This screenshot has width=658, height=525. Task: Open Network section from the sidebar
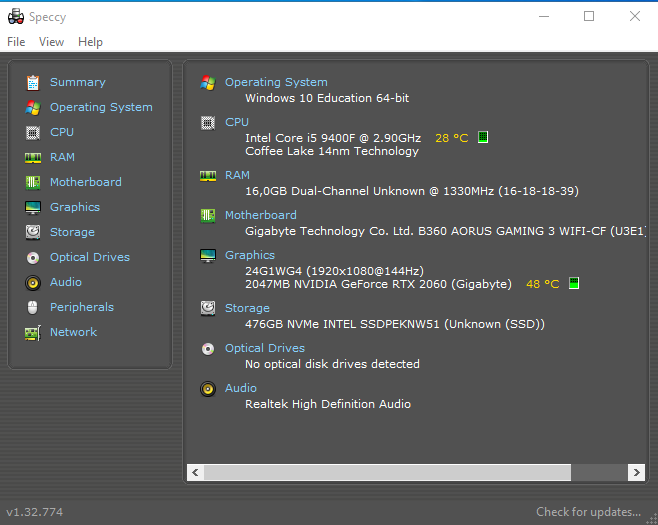click(73, 332)
